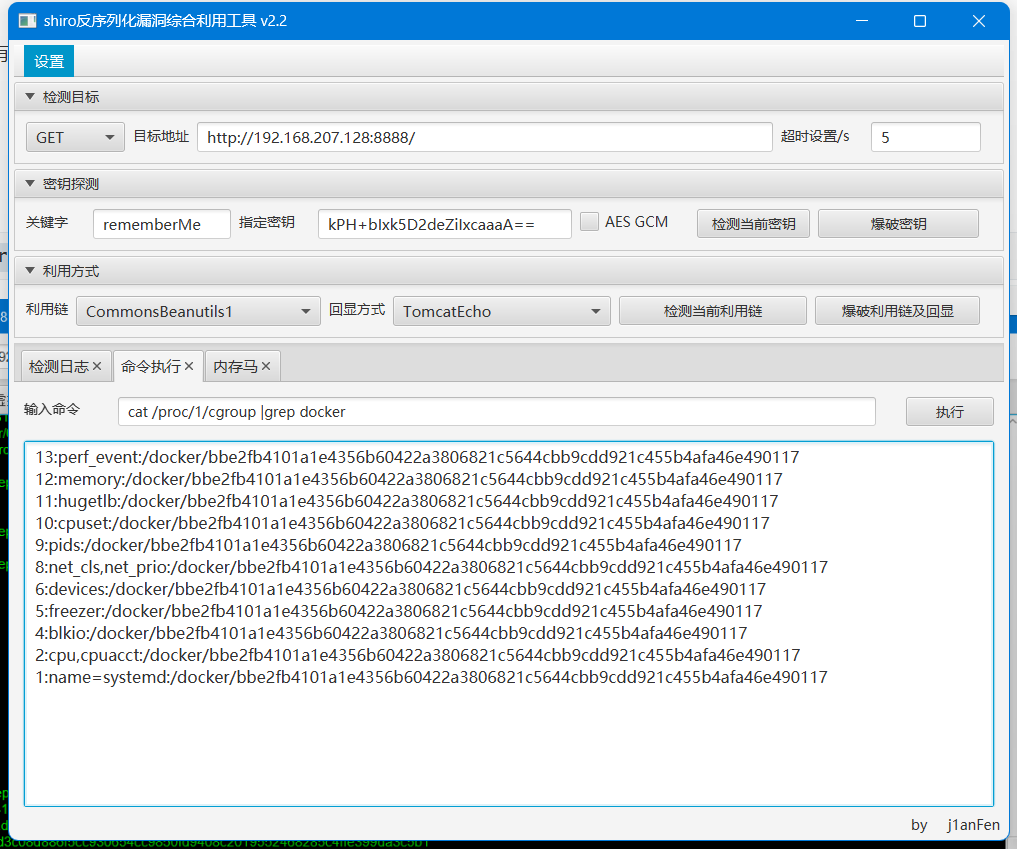1017x849 pixels.
Task: Click the 12:memory output line
Action: [x=409, y=479]
